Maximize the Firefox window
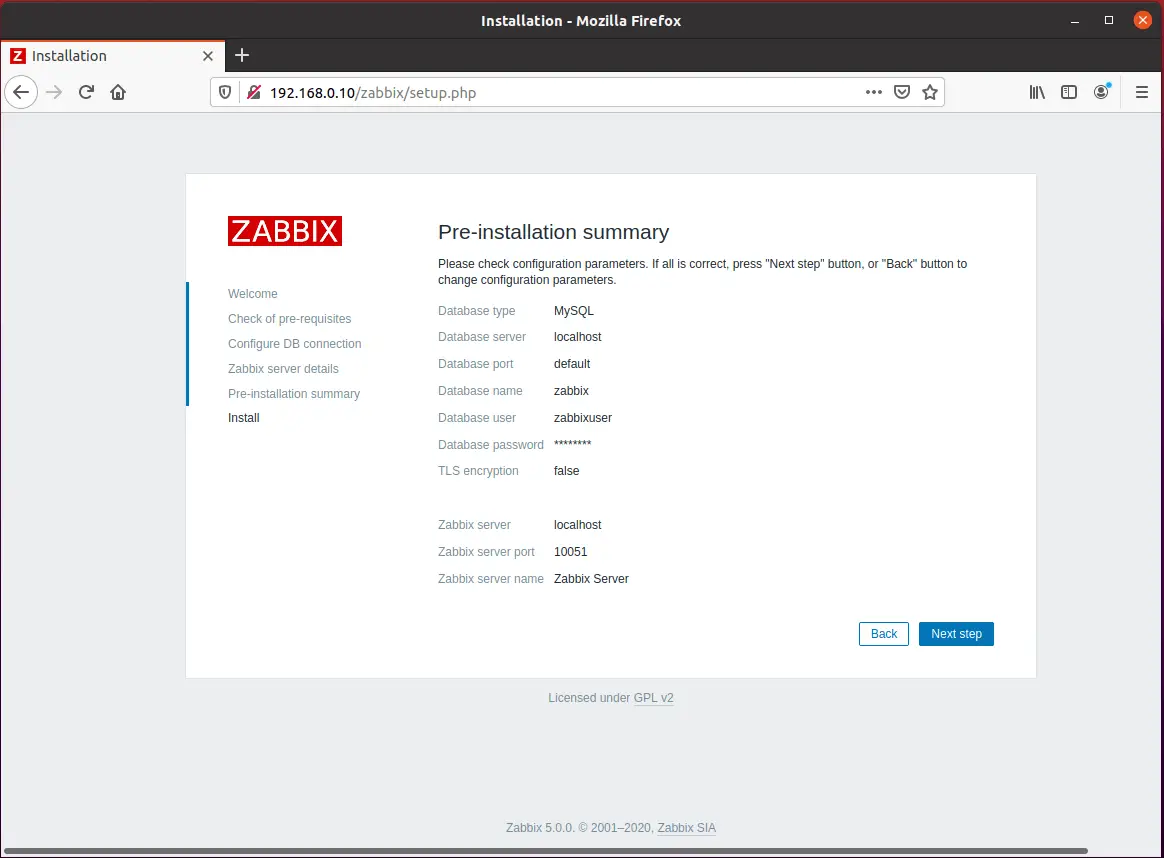 coord(1108,20)
